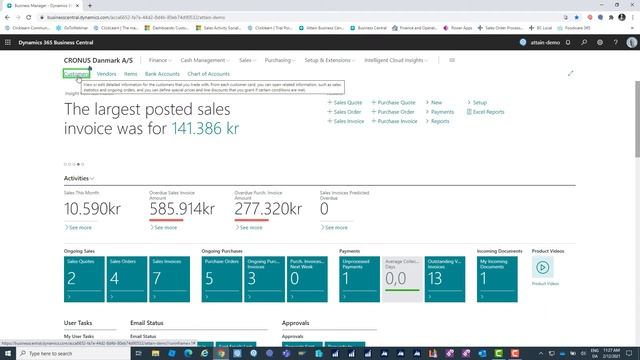Create a new Purchase Invoice
640x360 pixels.
click(x=394, y=121)
